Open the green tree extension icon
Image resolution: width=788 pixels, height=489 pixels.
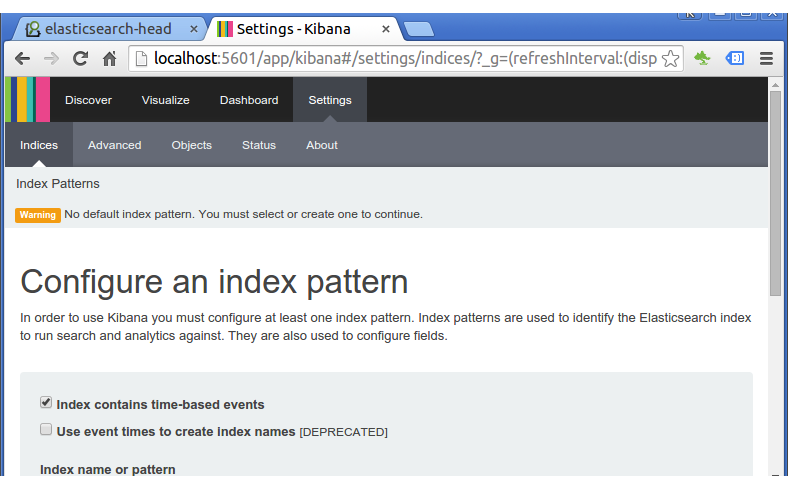(x=702, y=58)
